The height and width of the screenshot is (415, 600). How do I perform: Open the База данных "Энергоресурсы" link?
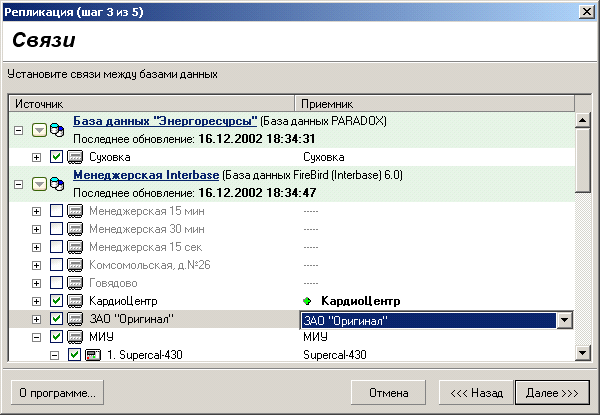point(165,121)
